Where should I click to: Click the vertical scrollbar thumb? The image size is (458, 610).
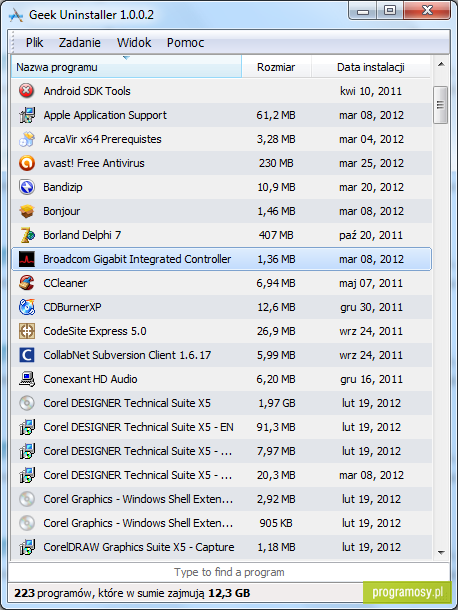[x=440, y=105]
